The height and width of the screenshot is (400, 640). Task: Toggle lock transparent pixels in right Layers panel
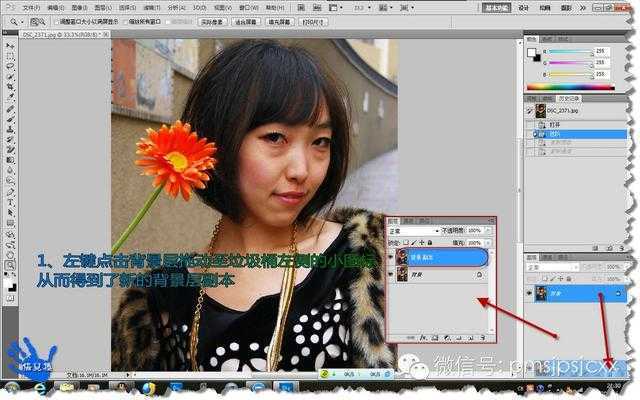544,279
